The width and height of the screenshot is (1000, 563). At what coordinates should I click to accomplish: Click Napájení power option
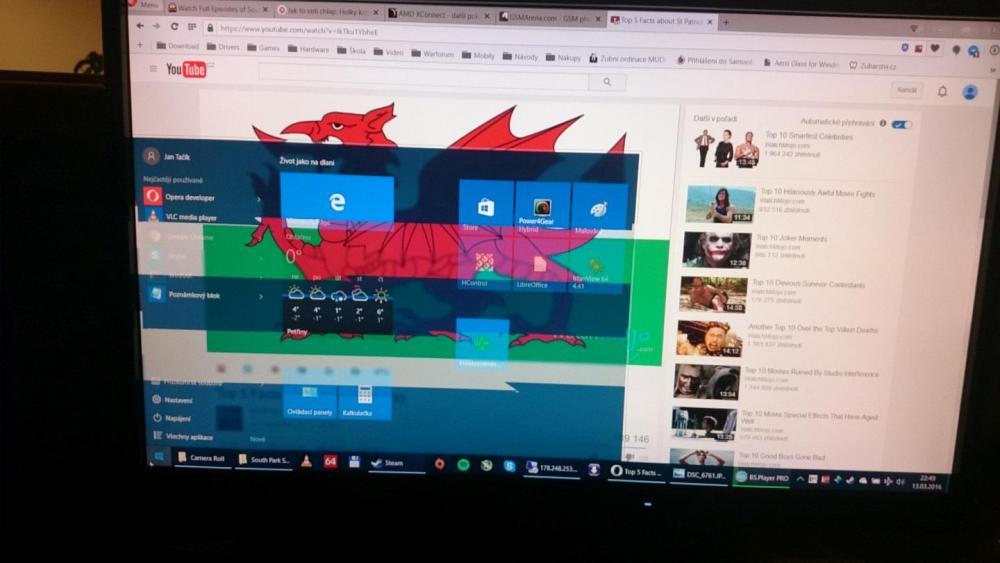point(172,418)
